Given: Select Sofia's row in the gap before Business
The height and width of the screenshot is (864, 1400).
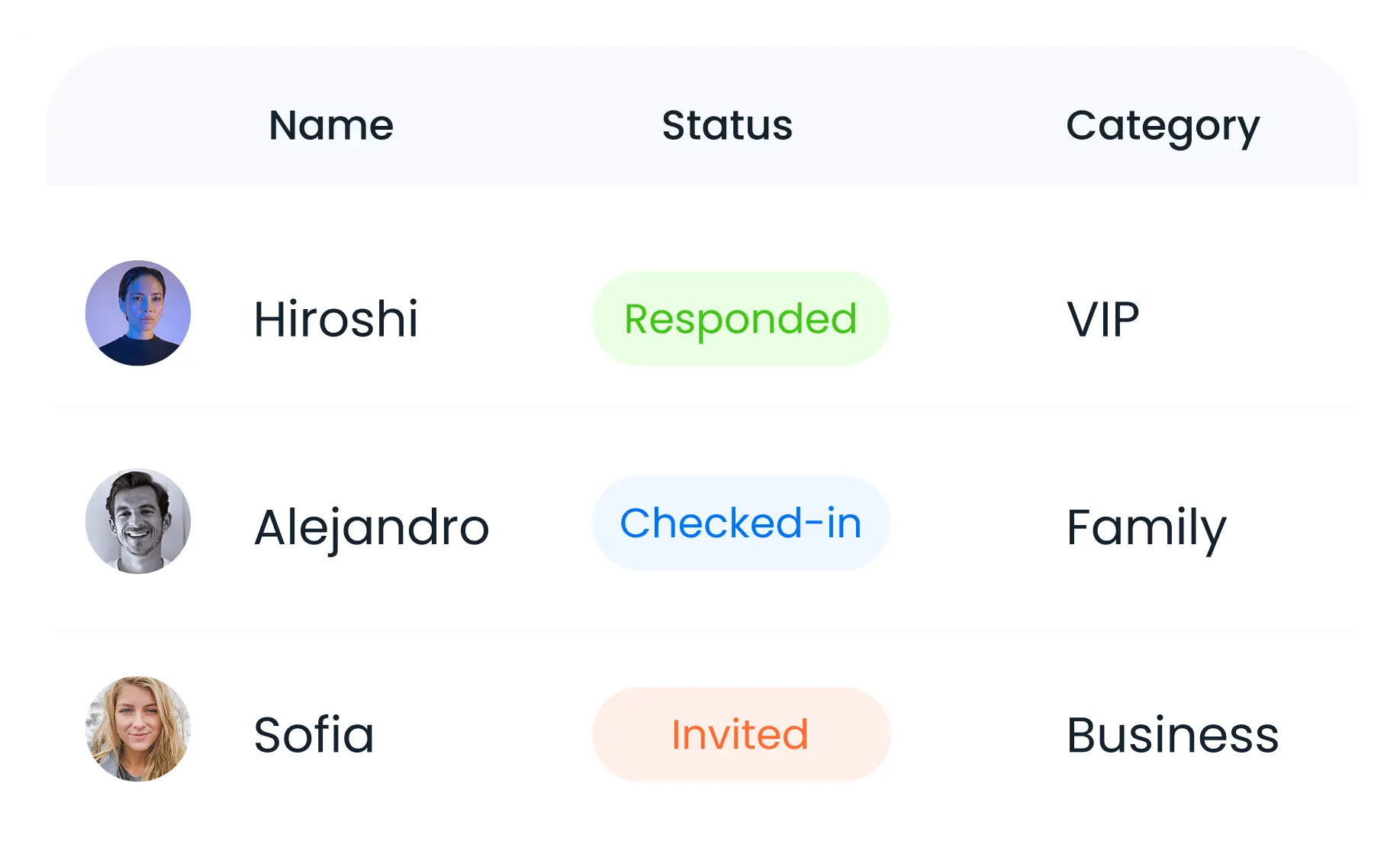Looking at the screenshot, I should pyautogui.click(x=977, y=734).
